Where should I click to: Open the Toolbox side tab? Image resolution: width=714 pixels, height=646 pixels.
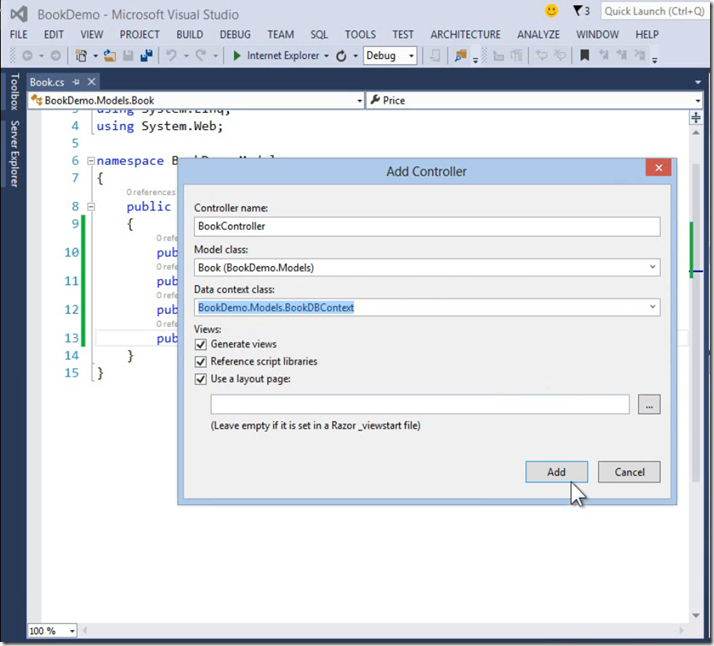pos(15,92)
